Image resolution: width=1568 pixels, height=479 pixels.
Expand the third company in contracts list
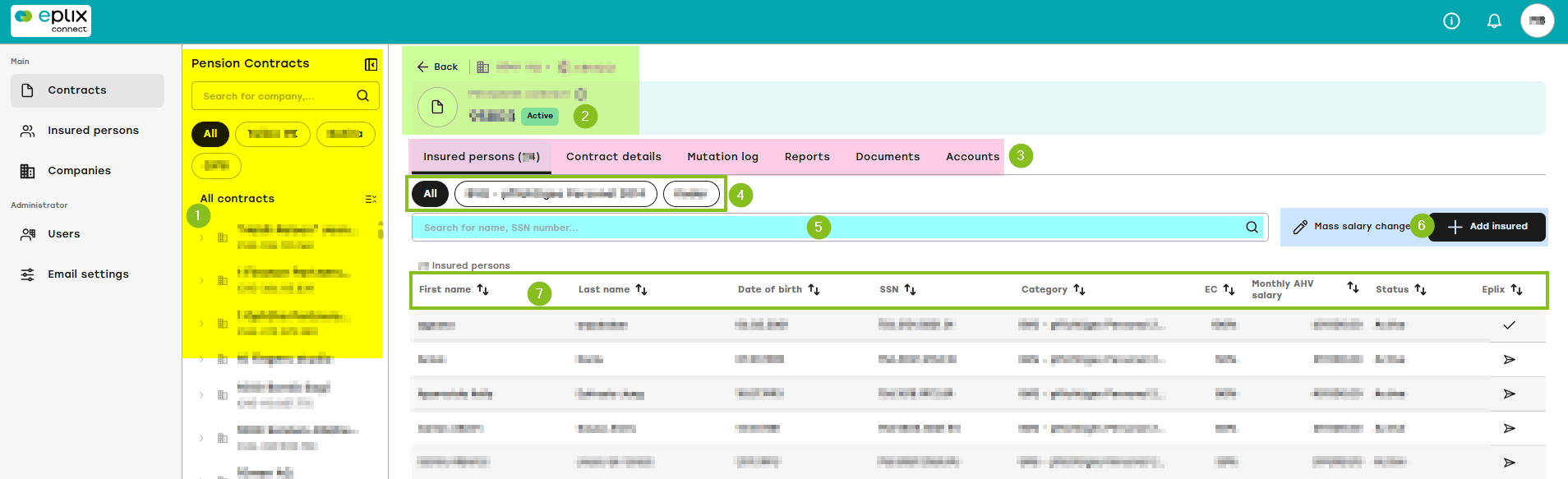pos(201,323)
